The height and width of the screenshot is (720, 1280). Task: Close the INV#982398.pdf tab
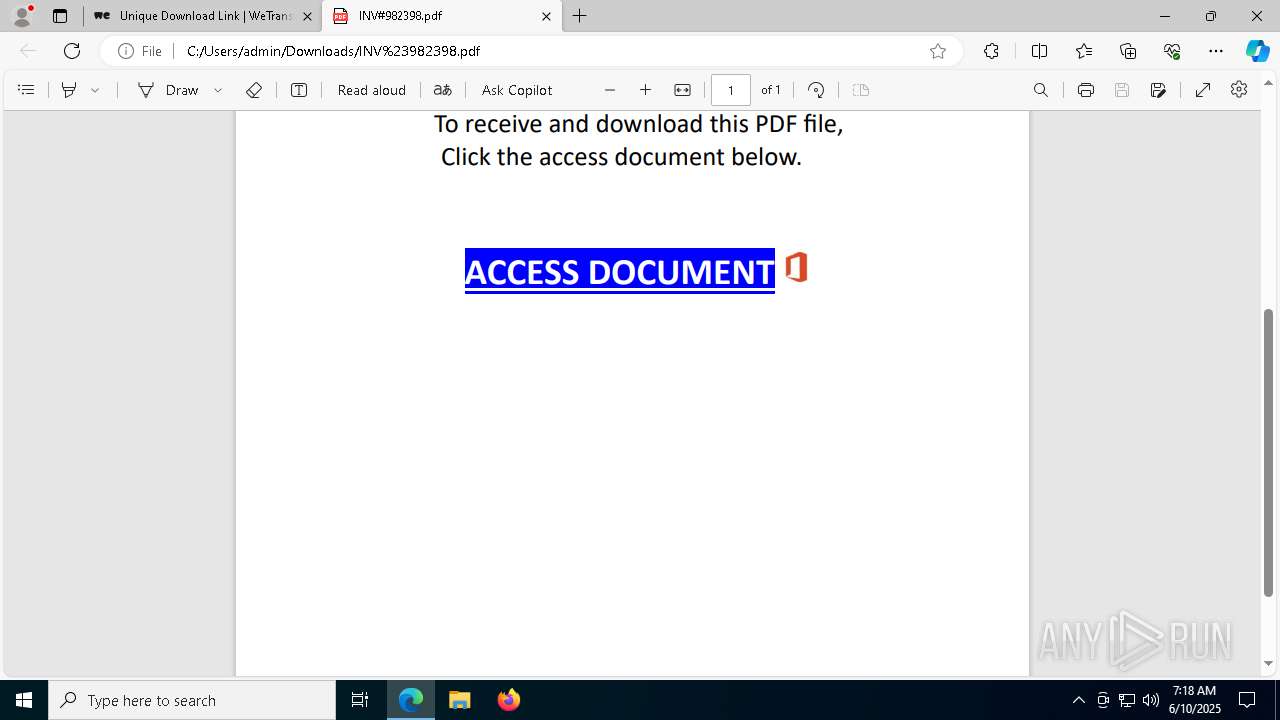pos(546,16)
